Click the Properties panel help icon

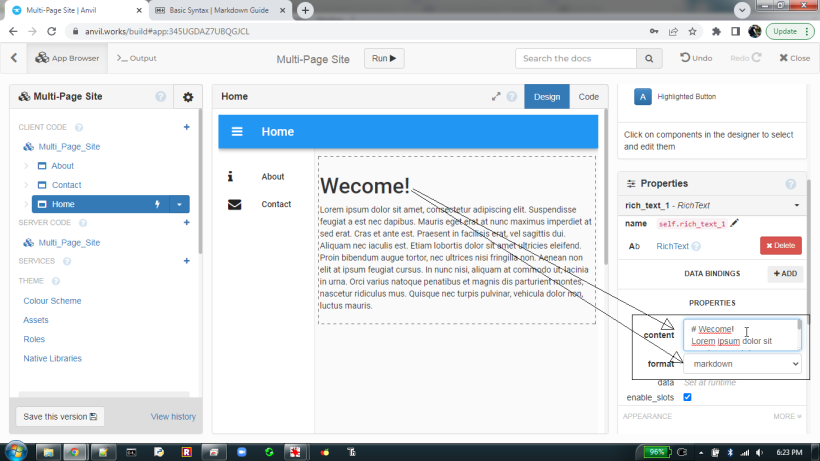tap(790, 184)
